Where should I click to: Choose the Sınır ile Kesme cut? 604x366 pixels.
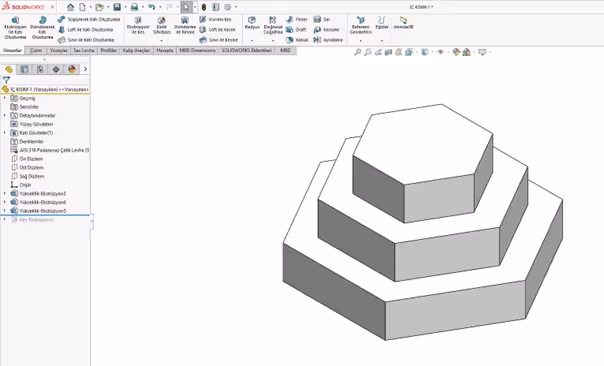coord(218,40)
